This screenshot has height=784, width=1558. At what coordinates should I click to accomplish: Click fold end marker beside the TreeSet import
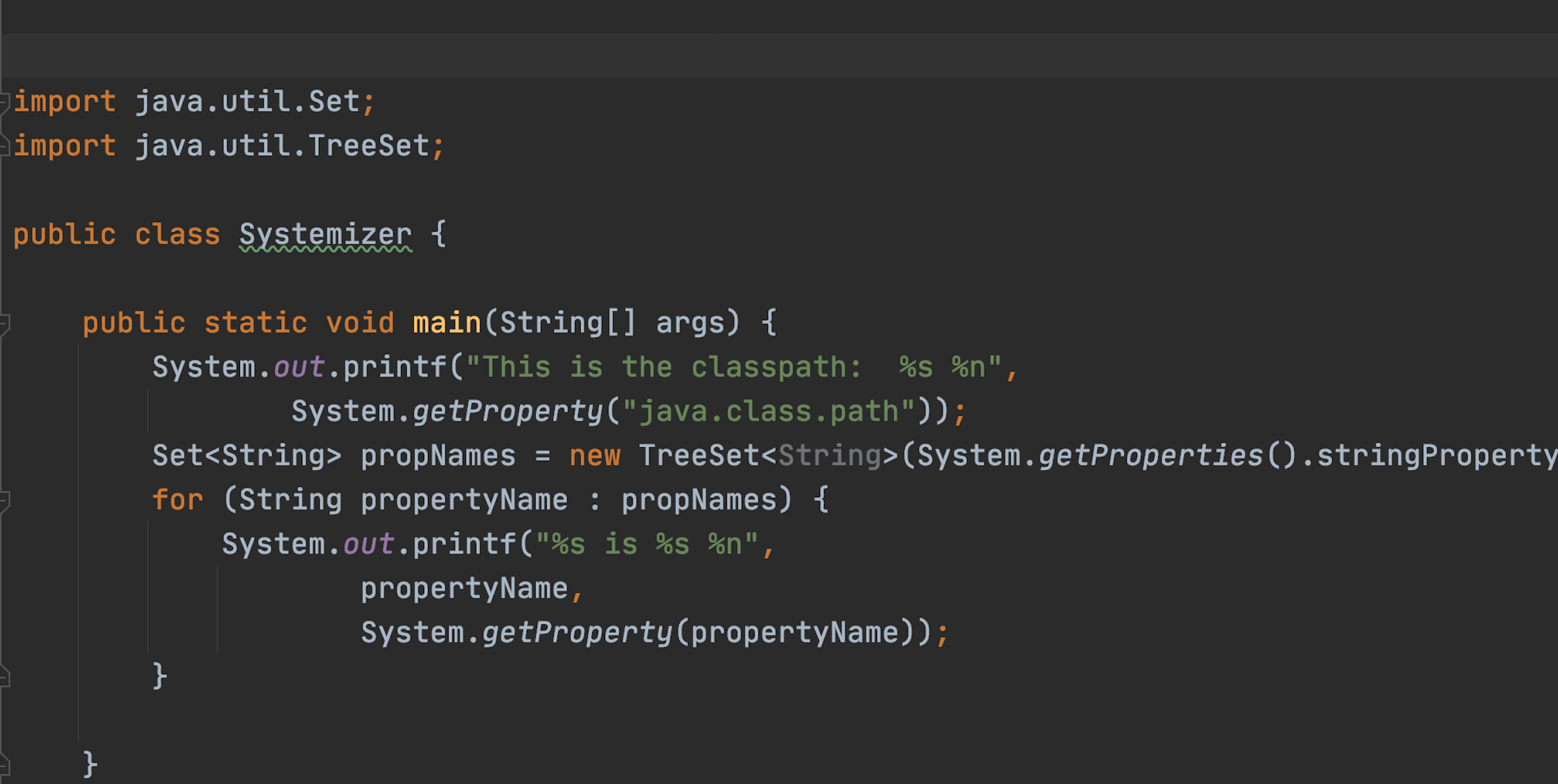(4, 146)
